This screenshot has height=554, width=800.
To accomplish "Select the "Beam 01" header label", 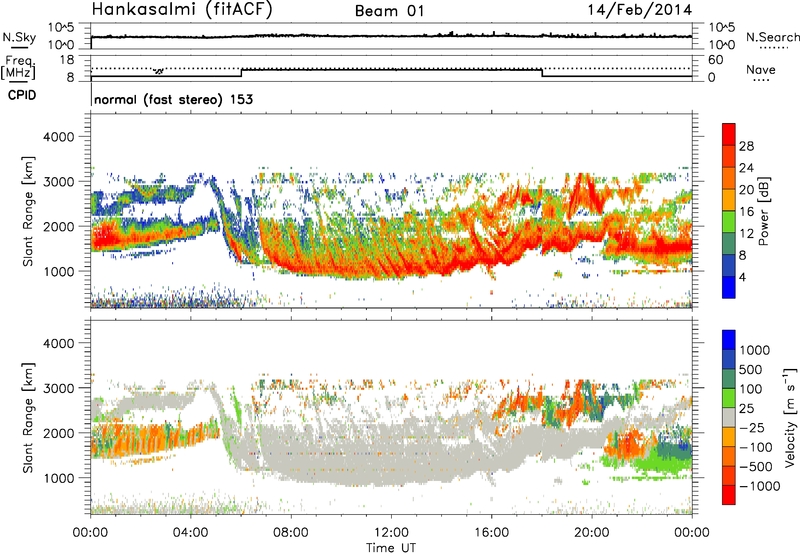I will tap(390, 11).
